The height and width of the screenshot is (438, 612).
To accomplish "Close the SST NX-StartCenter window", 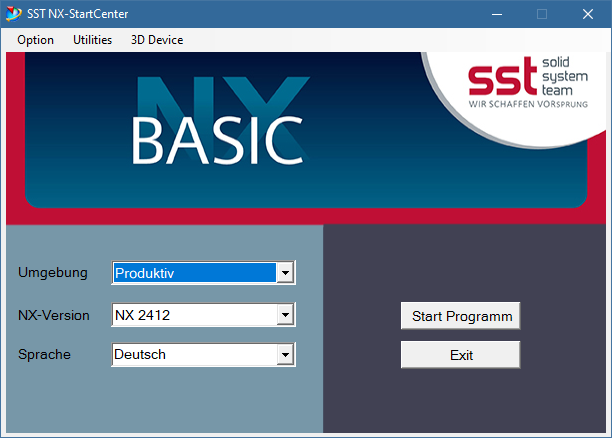I will point(588,14).
